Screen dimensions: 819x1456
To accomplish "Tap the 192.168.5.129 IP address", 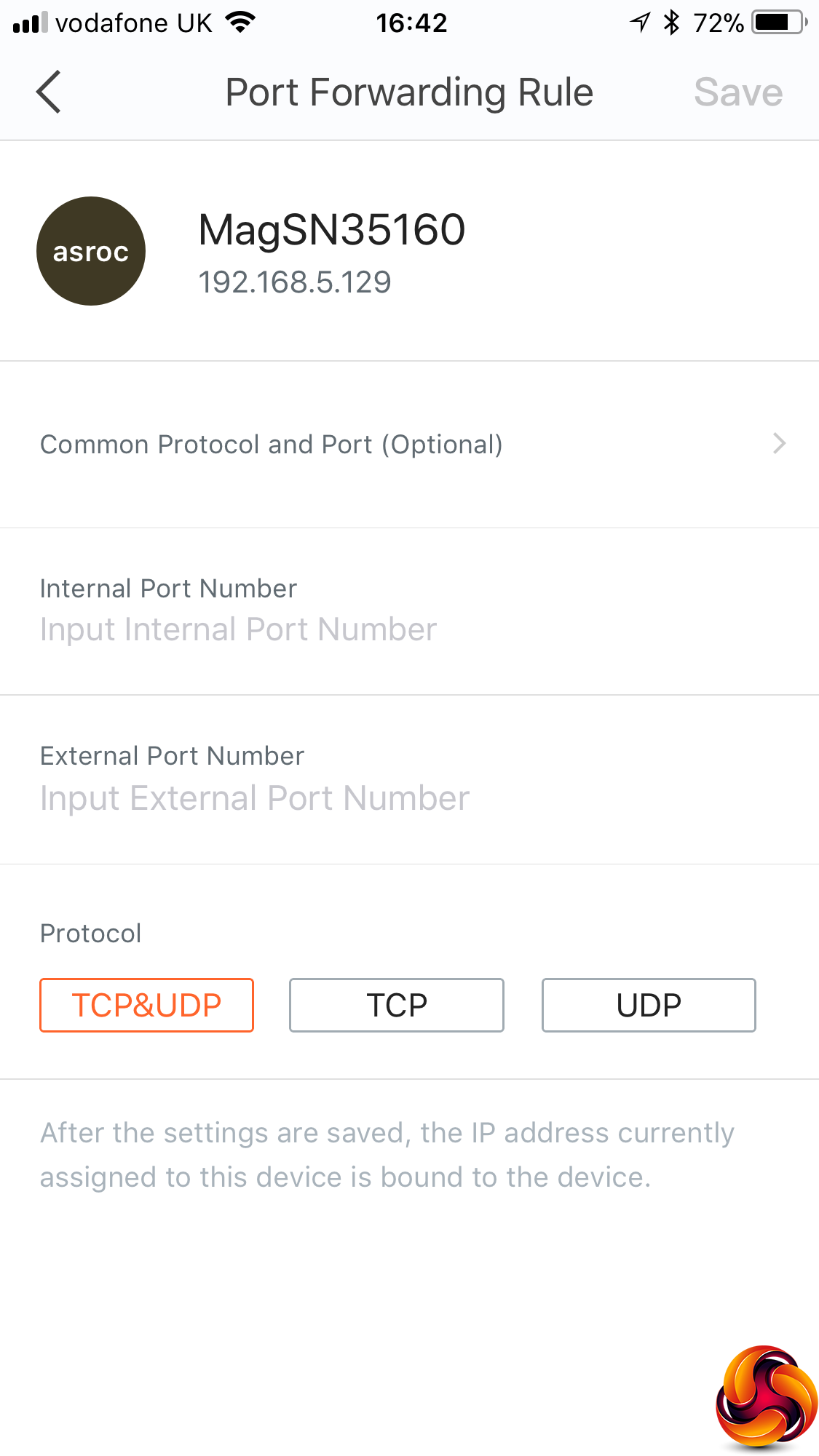I will [295, 282].
